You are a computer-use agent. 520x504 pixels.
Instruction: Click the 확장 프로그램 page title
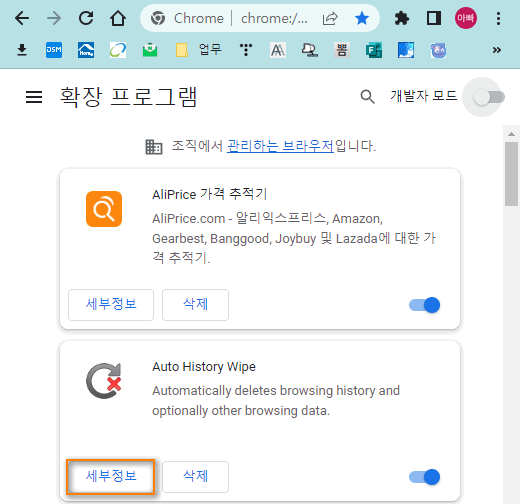pyautogui.click(x=129, y=97)
